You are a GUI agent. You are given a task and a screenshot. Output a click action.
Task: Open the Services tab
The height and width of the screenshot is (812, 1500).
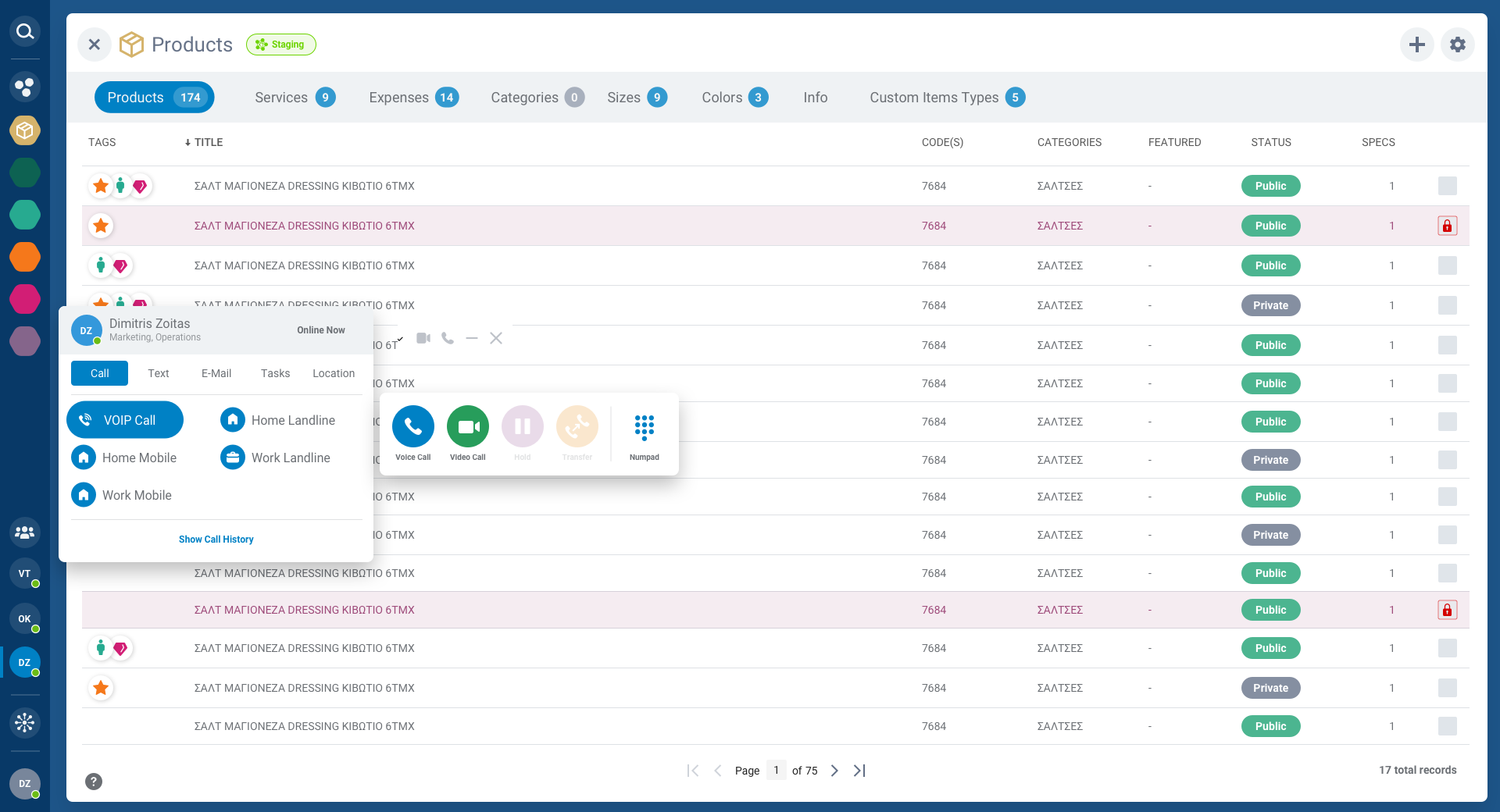tap(281, 97)
